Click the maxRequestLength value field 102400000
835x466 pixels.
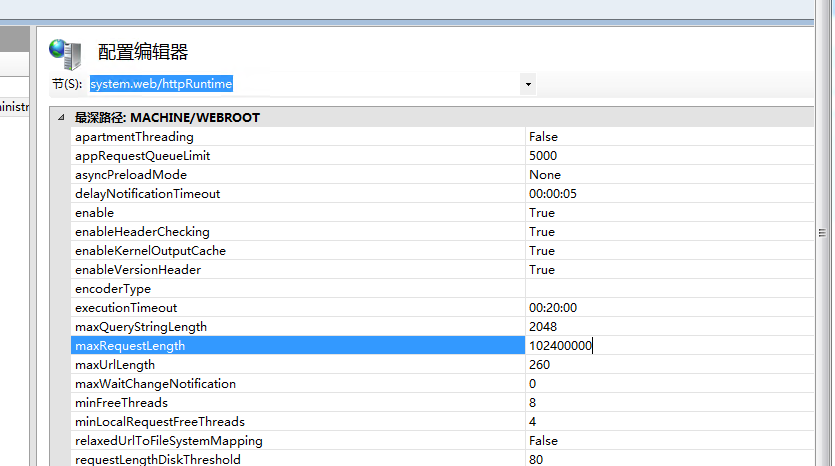562,346
